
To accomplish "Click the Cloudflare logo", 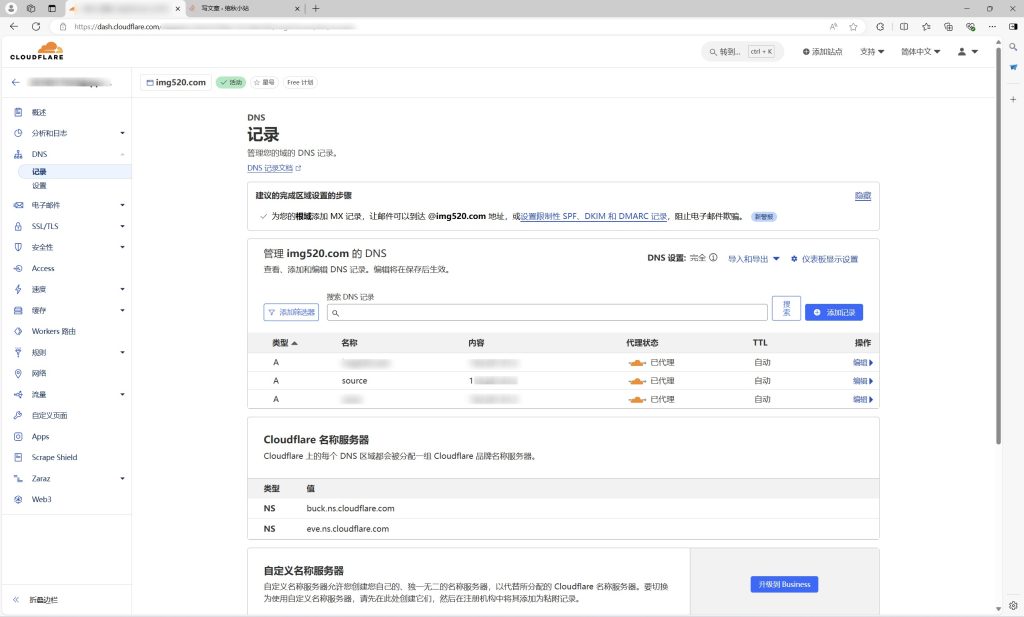I will (37, 51).
